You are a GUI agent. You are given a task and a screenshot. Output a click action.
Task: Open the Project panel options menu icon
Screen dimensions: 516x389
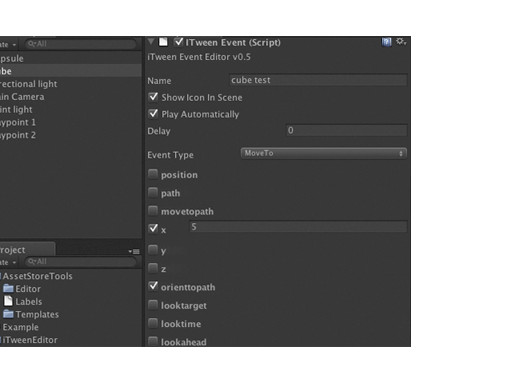click(x=134, y=251)
